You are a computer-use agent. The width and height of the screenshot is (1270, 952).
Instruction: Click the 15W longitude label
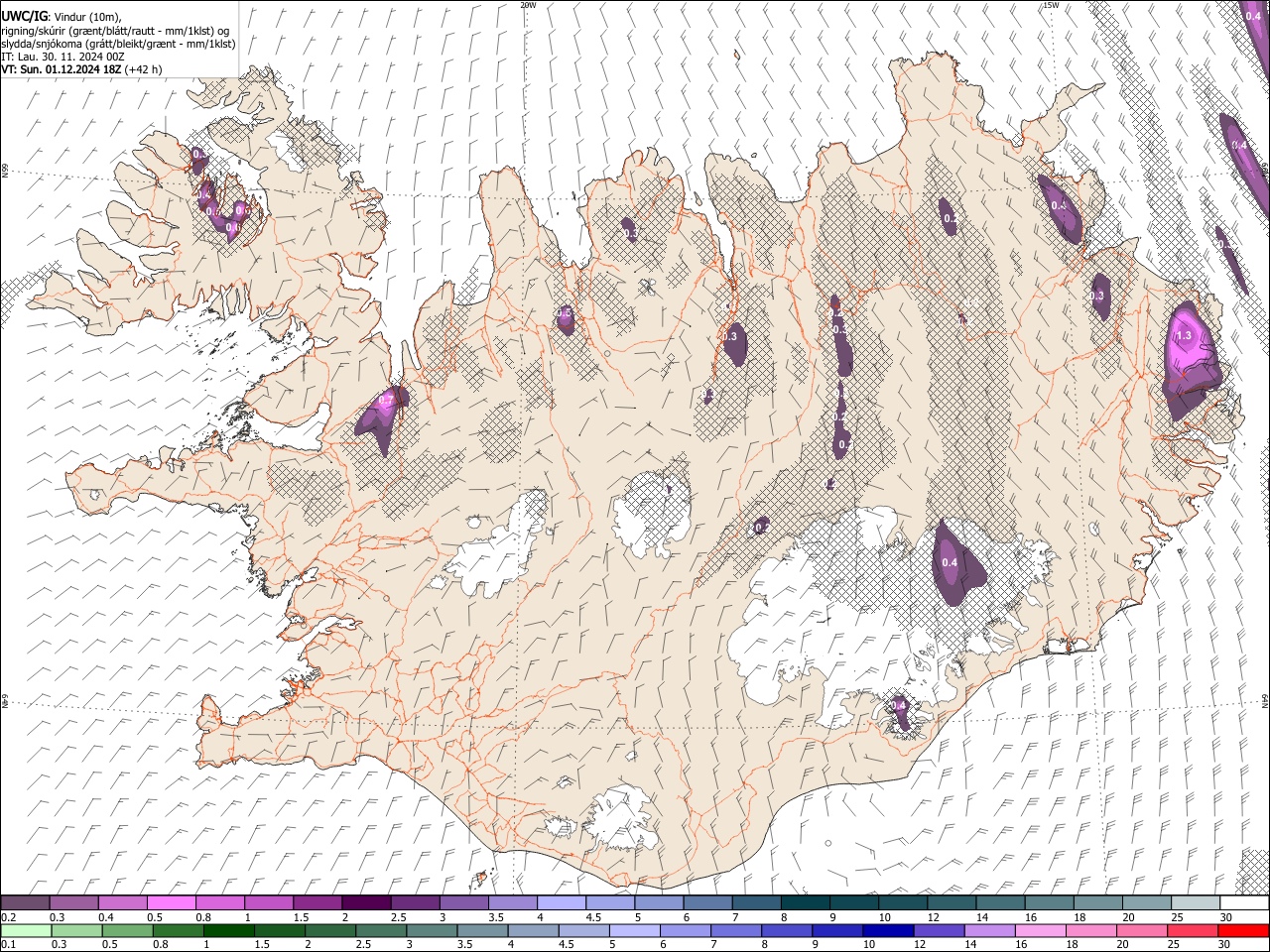pyautogui.click(x=1051, y=5)
